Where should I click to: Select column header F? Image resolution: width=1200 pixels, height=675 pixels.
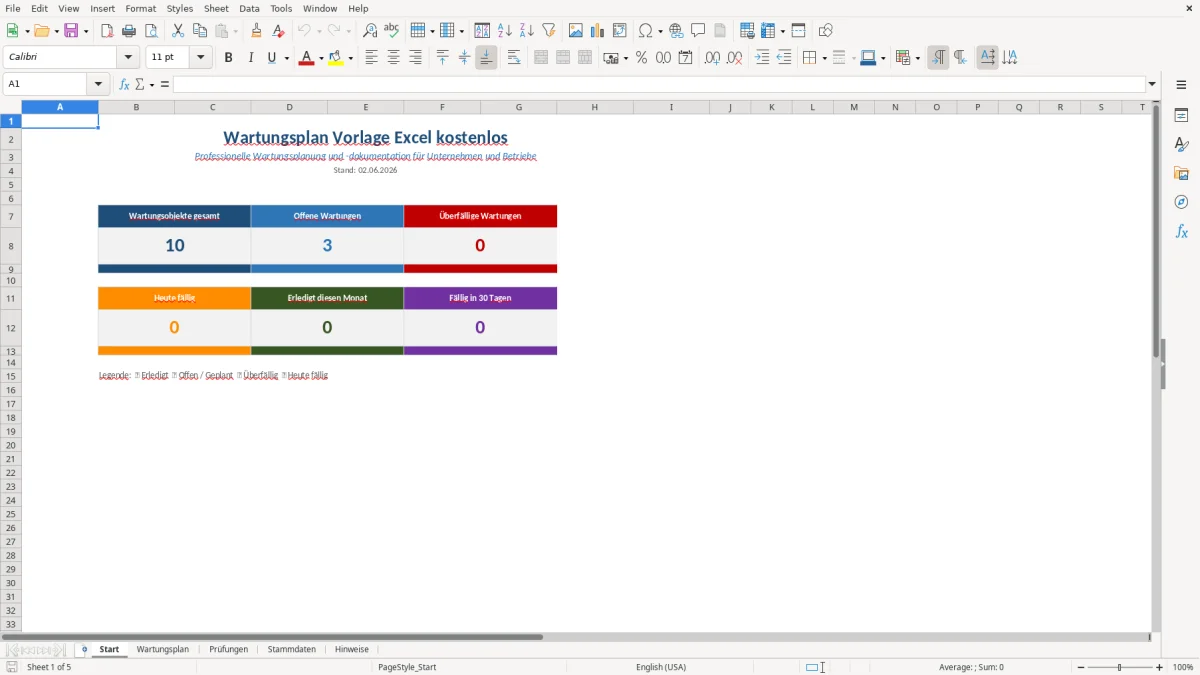(x=442, y=107)
